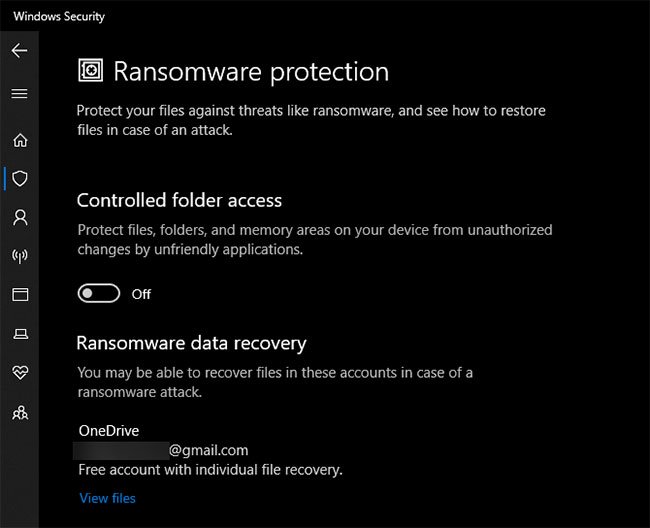Open the Home sidebar icon
The width and height of the screenshot is (650, 528).
pyautogui.click(x=20, y=140)
